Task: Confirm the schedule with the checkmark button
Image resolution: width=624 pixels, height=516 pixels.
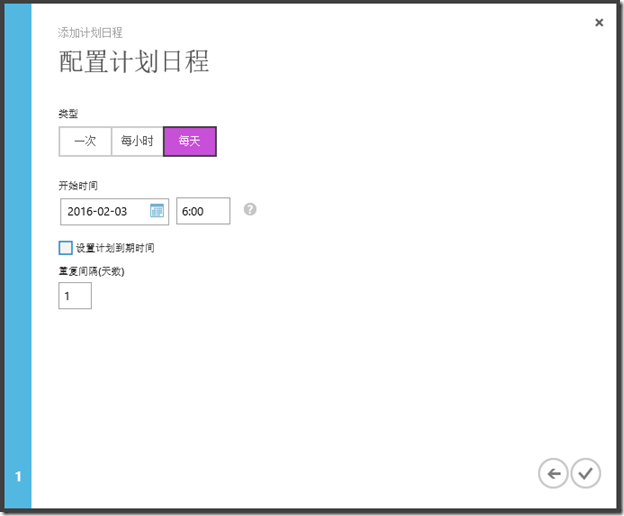Action: (586, 473)
